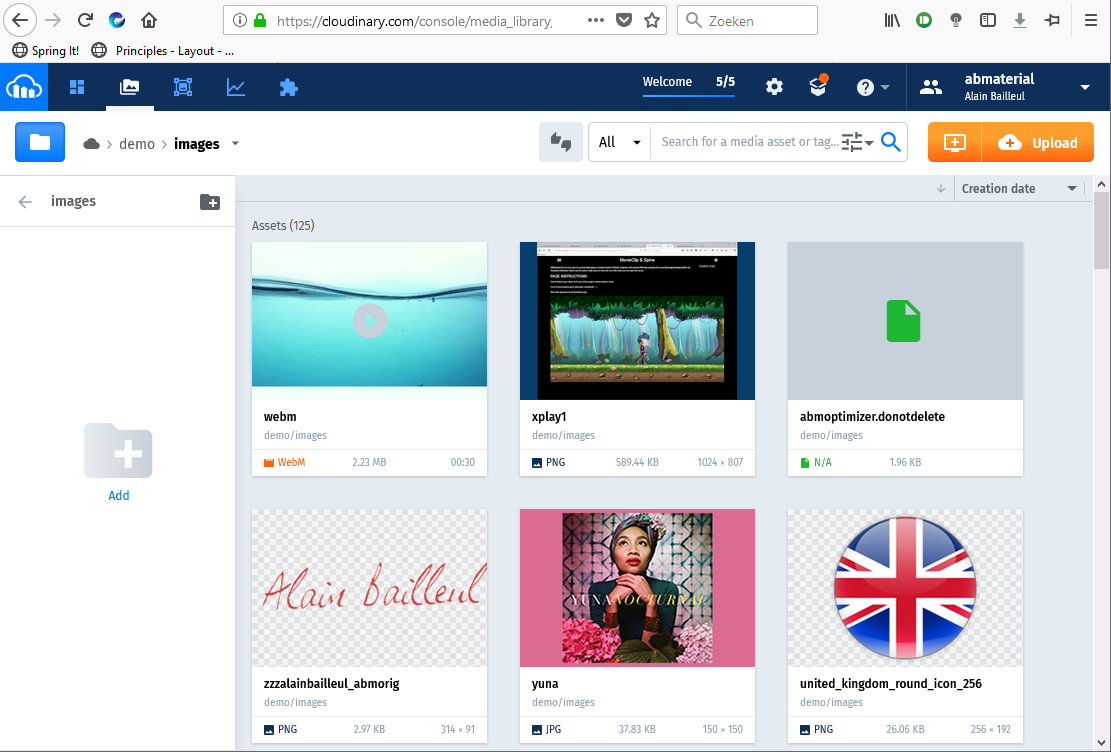Click the Assets (125) heading
Viewport: 1111px width, 752px height.
click(283, 225)
